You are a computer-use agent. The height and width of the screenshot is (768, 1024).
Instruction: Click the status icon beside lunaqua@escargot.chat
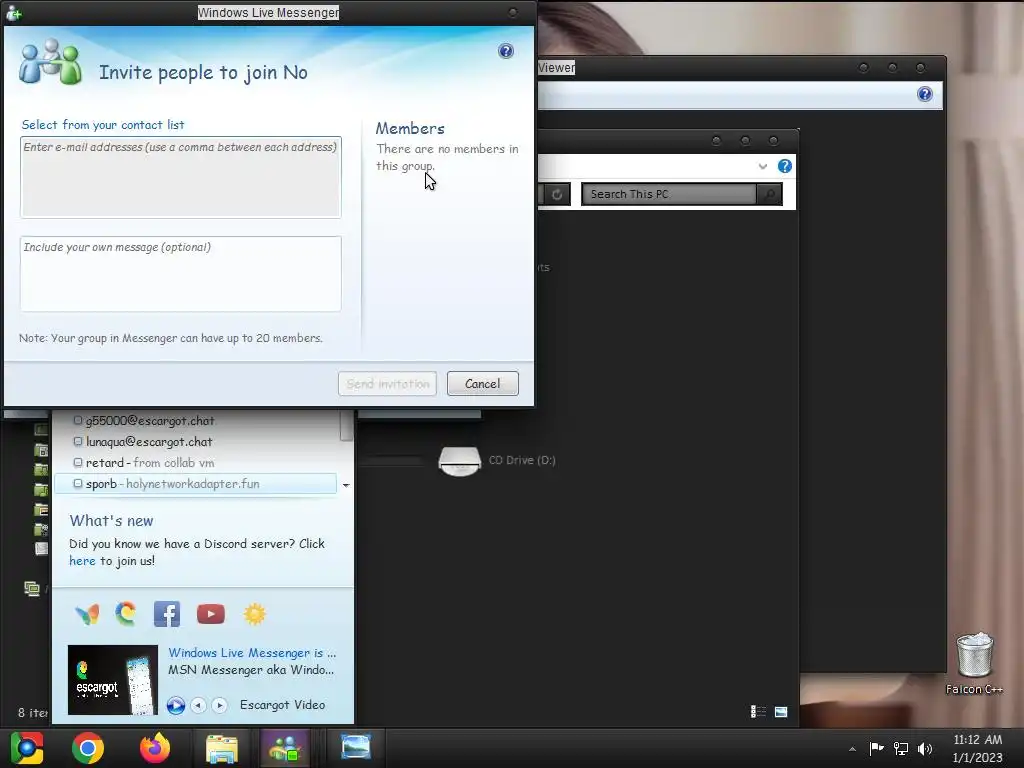coord(78,441)
